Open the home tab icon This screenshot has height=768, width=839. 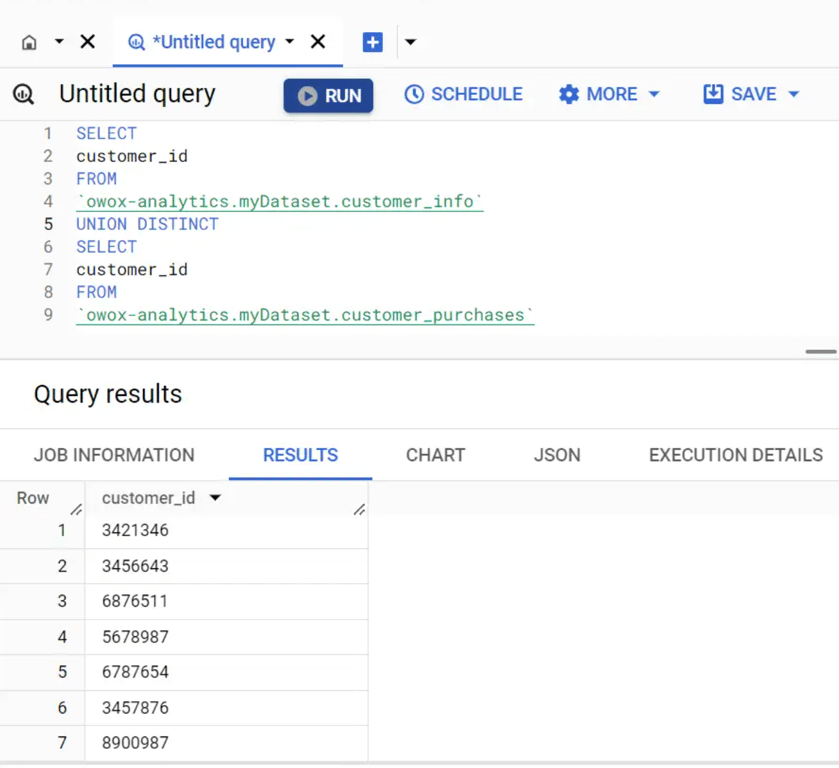click(x=29, y=42)
